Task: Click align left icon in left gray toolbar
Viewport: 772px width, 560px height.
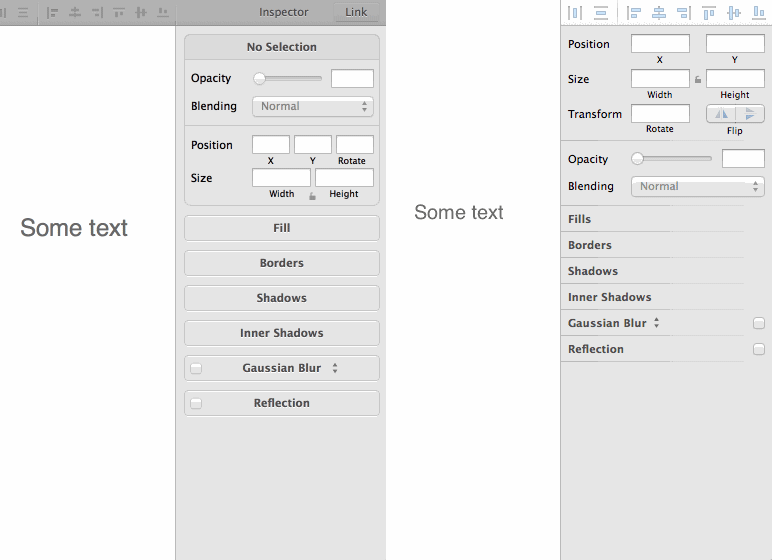Action: point(52,12)
